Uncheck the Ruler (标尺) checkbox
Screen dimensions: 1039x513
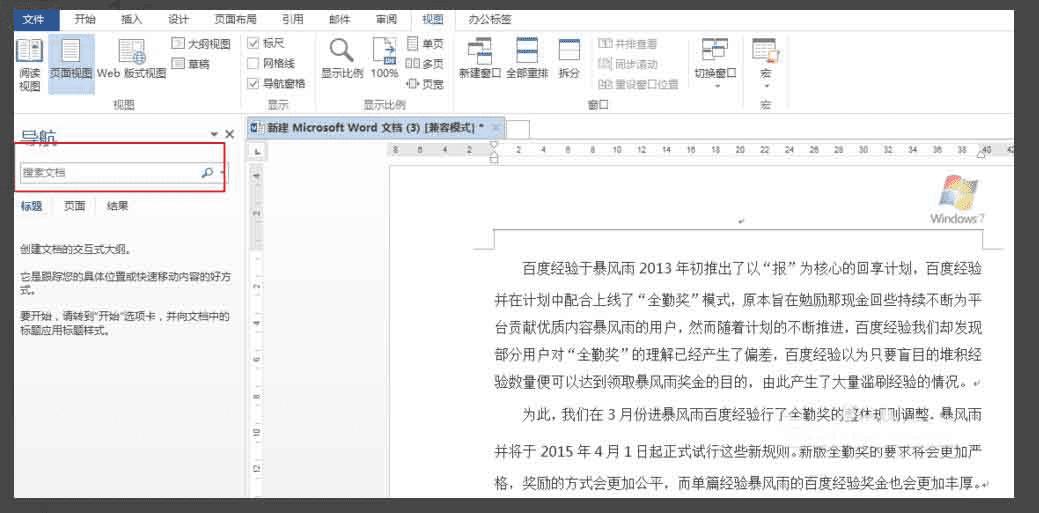252,43
